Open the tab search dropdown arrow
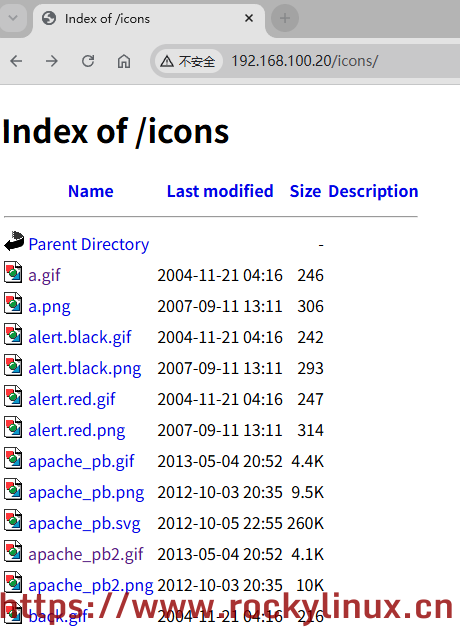The width and height of the screenshot is (460, 628). click(x=13, y=18)
